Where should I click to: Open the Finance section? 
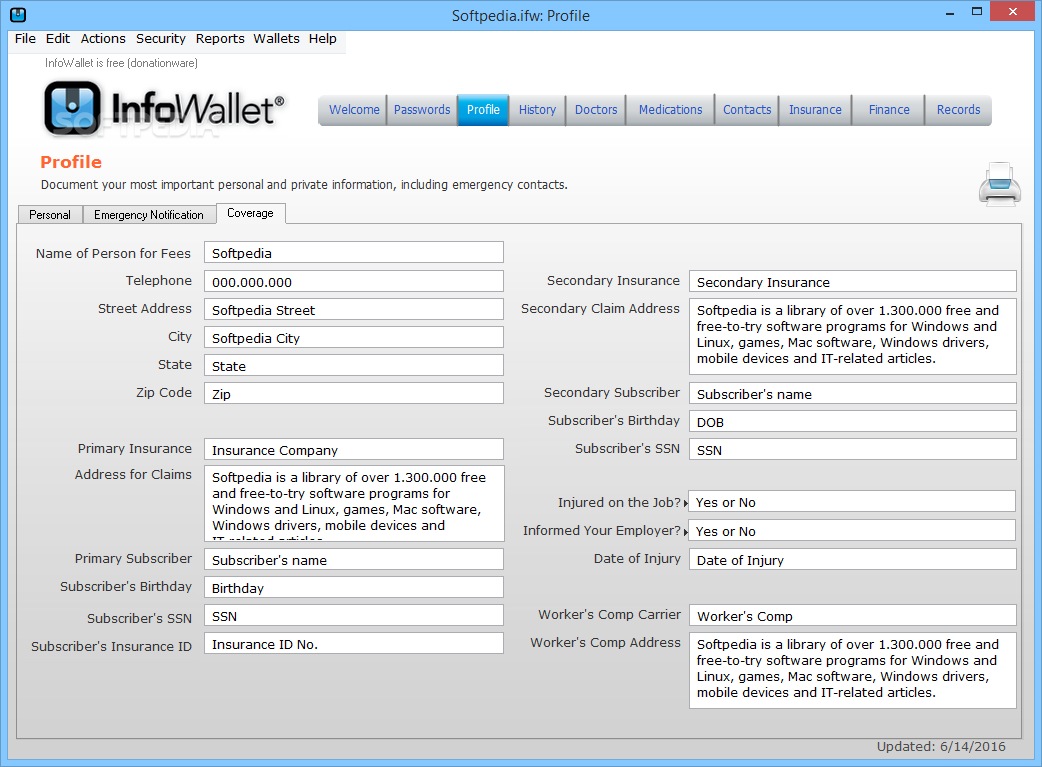coord(888,110)
